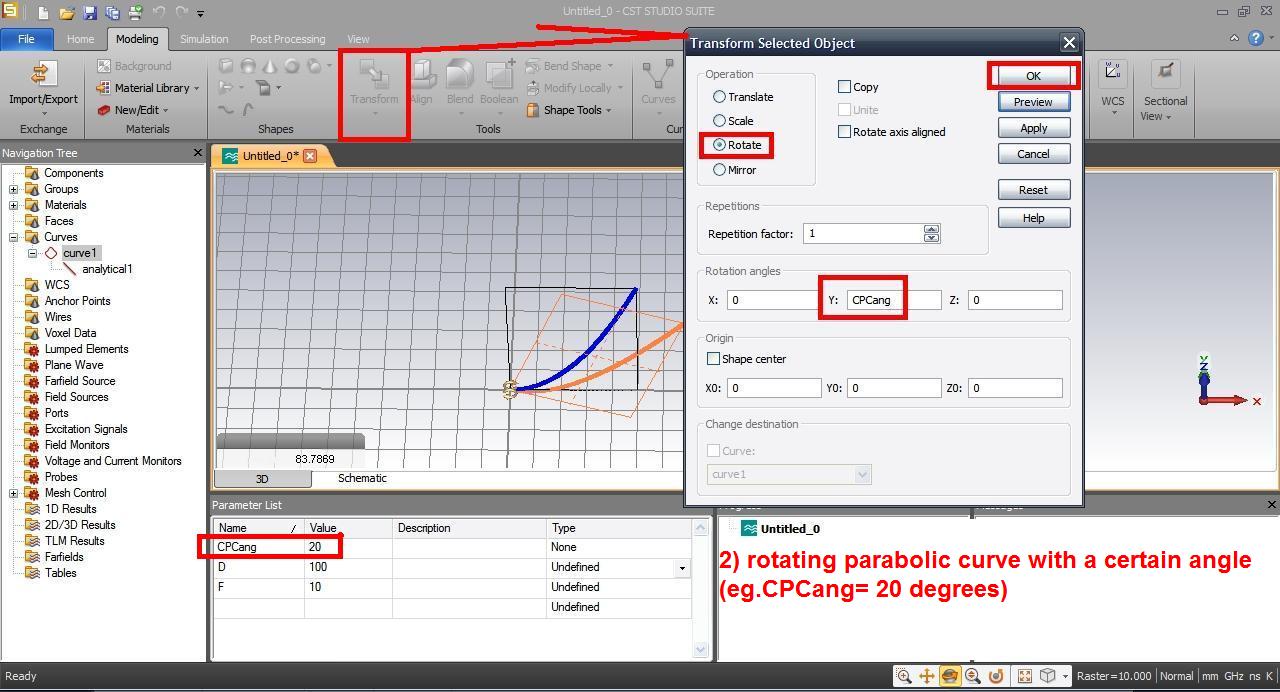The width and height of the screenshot is (1280, 692).
Task: Enable Rotate axis aligned checkbox
Action: pos(845,132)
